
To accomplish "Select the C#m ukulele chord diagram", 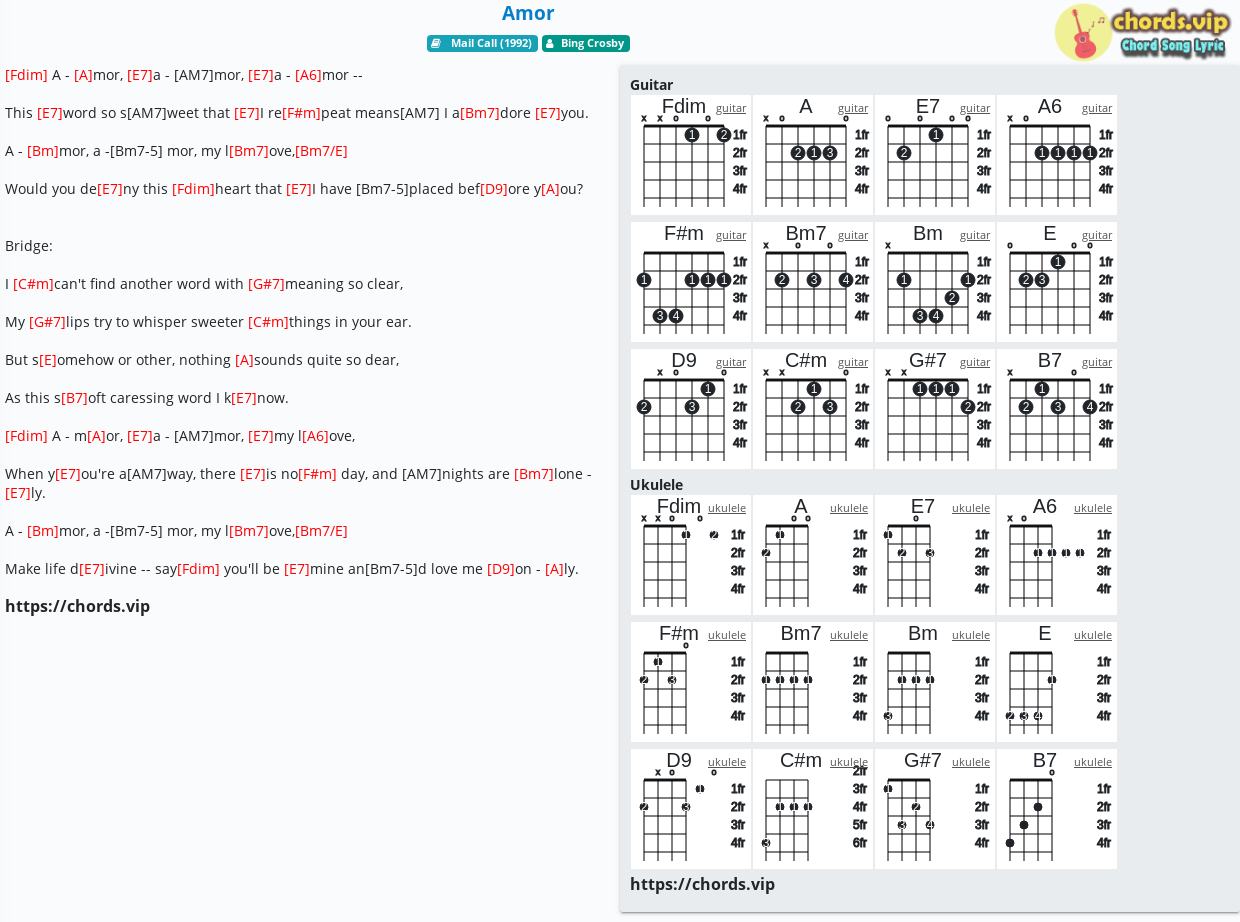I will (x=813, y=809).
